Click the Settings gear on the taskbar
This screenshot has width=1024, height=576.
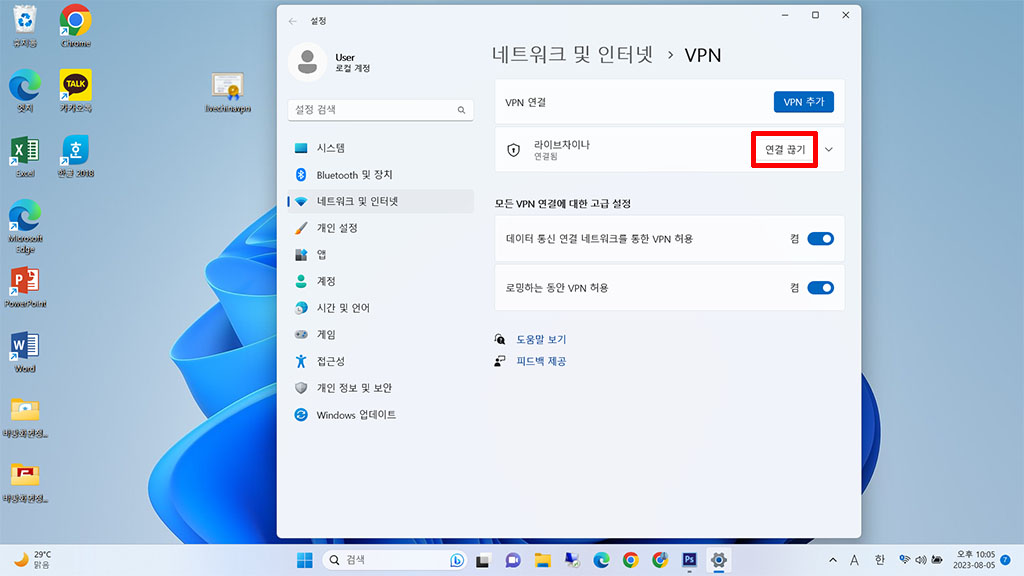[x=718, y=560]
